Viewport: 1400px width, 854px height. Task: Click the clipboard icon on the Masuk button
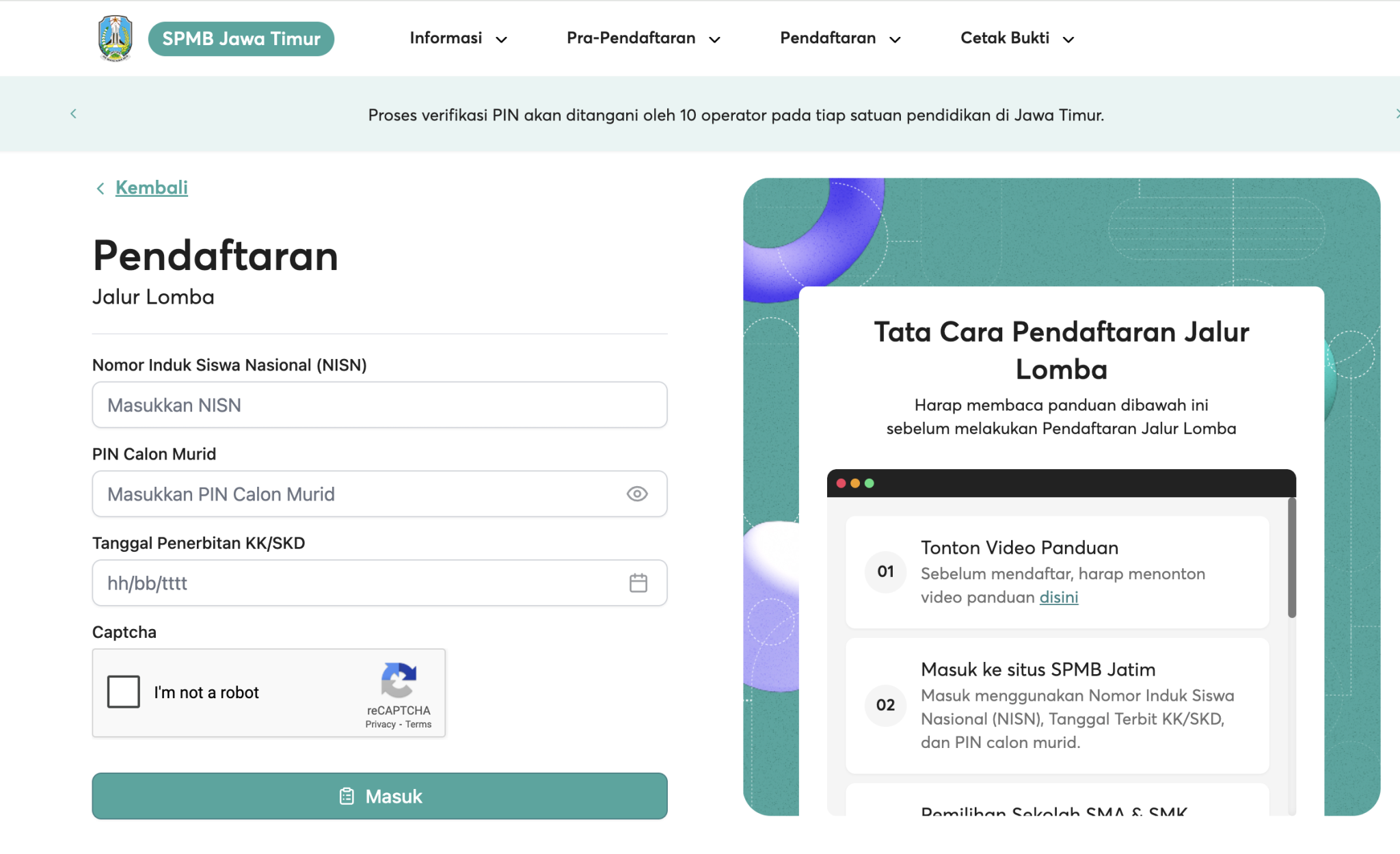pyautogui.click(x=347, y=796)
